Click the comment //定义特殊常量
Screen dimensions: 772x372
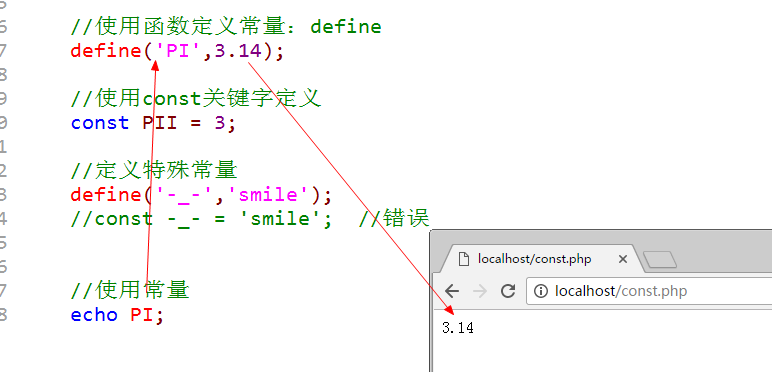coord(154,171)
